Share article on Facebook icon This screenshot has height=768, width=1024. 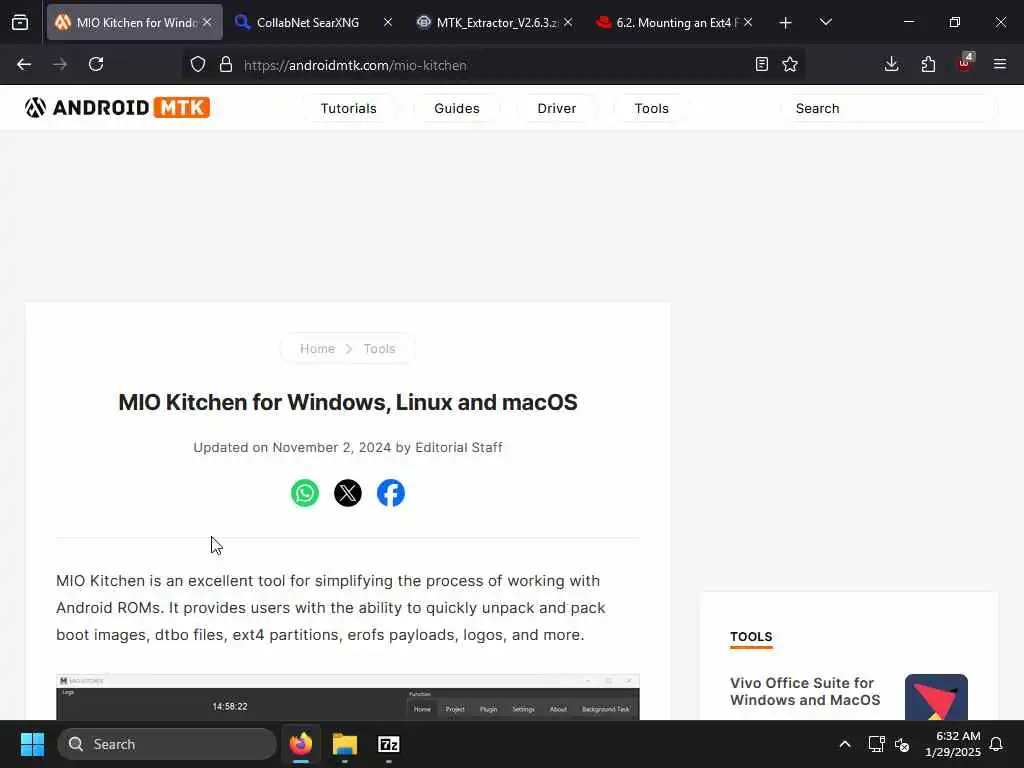pos(391,493)
